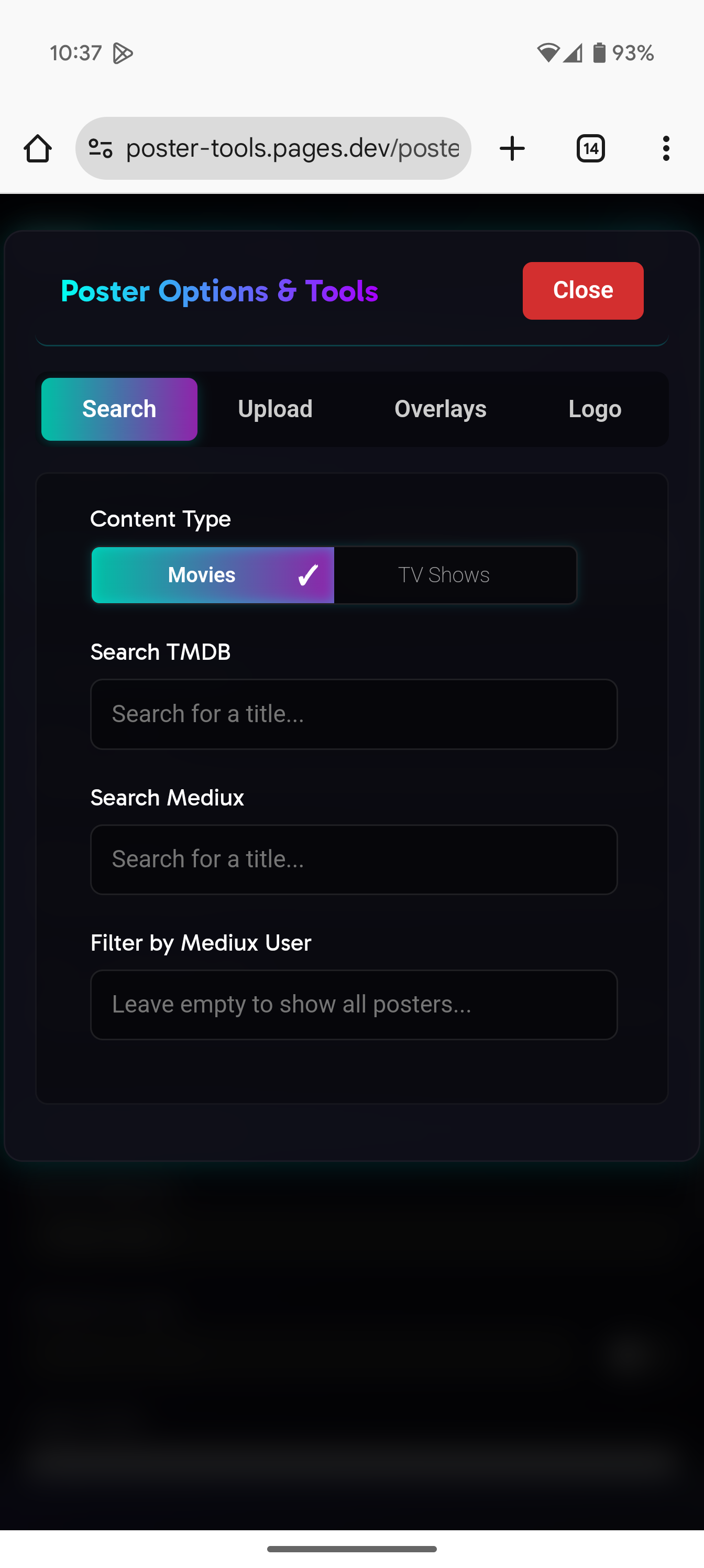Close the Poster Options & Tools panel
This screenshot has height=1568, width=704.
point(582,290)
